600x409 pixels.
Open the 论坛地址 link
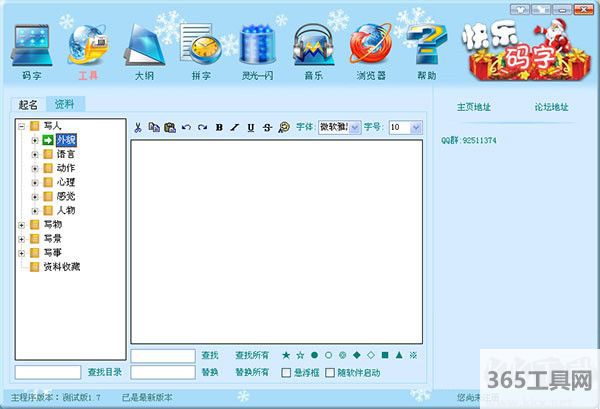[x=547, y=106]
